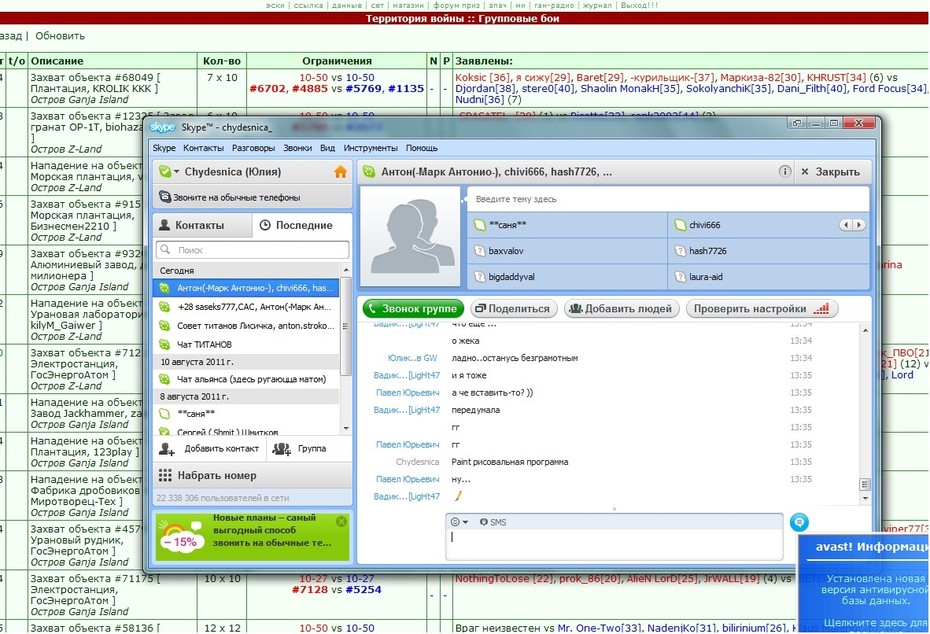
Task: Open the Skype menu in the menu bar
Action: tap(164, 148)
